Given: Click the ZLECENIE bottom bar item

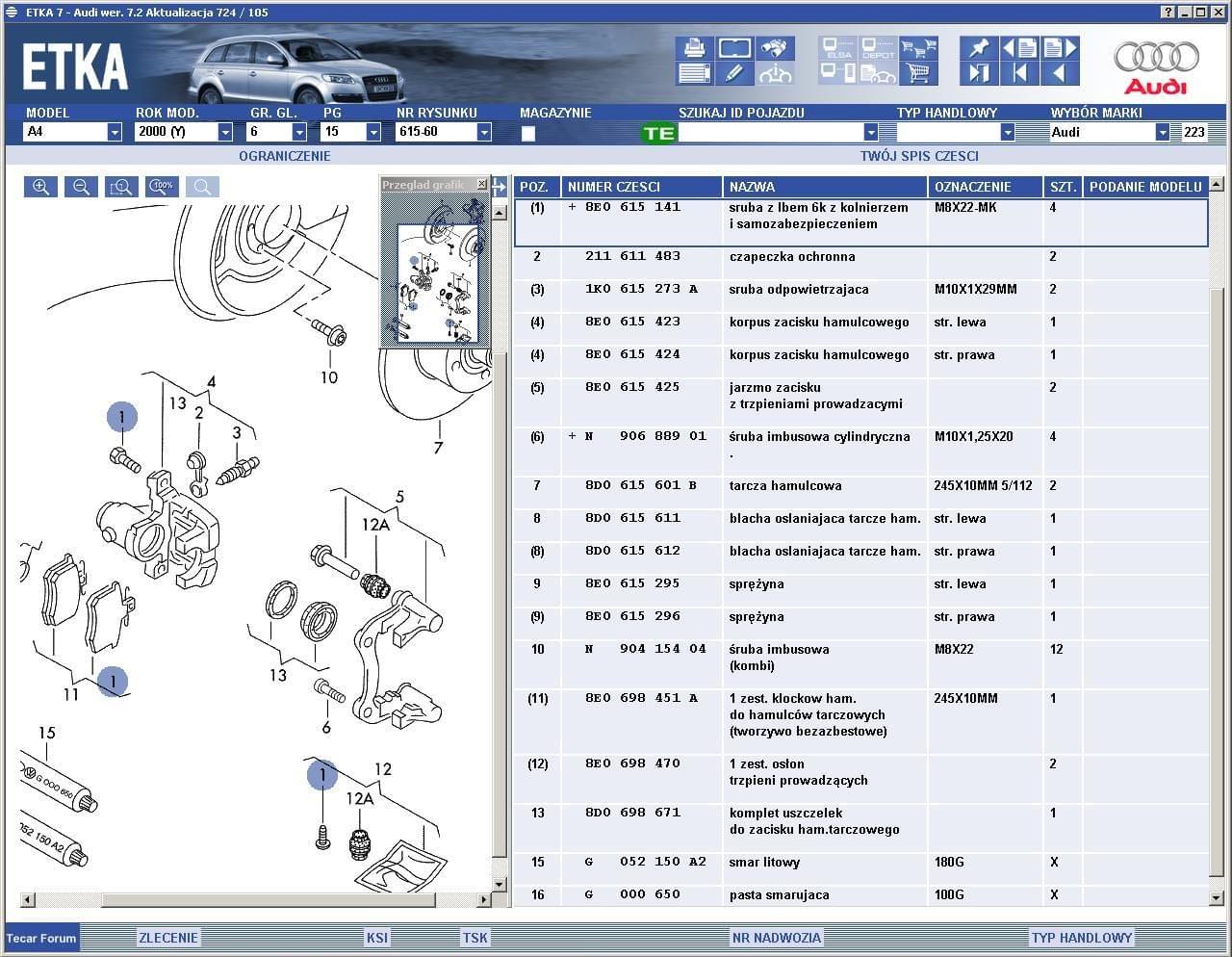Looking at the screenshot, I should click(x=168, y=938).
